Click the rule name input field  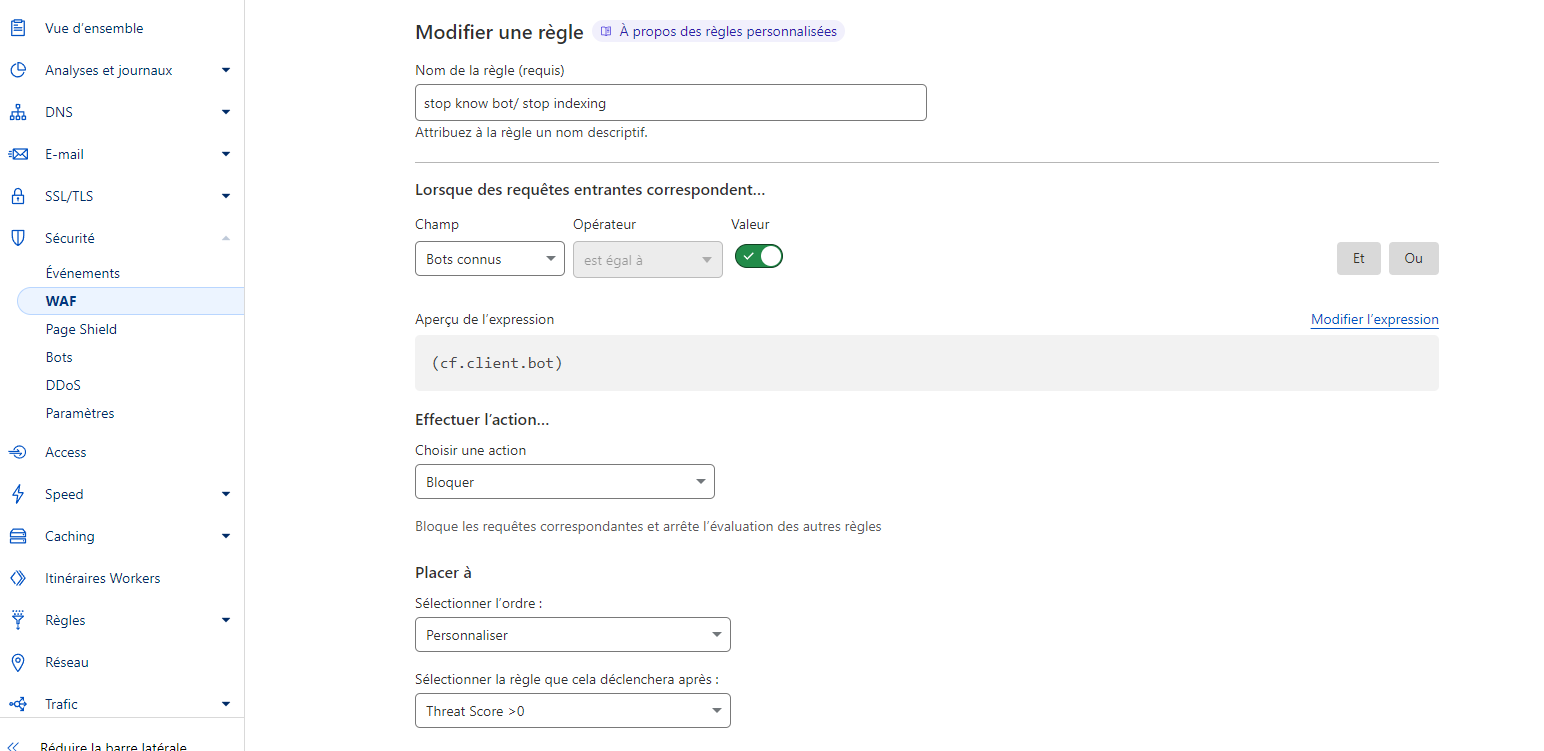tap(670, 103)
